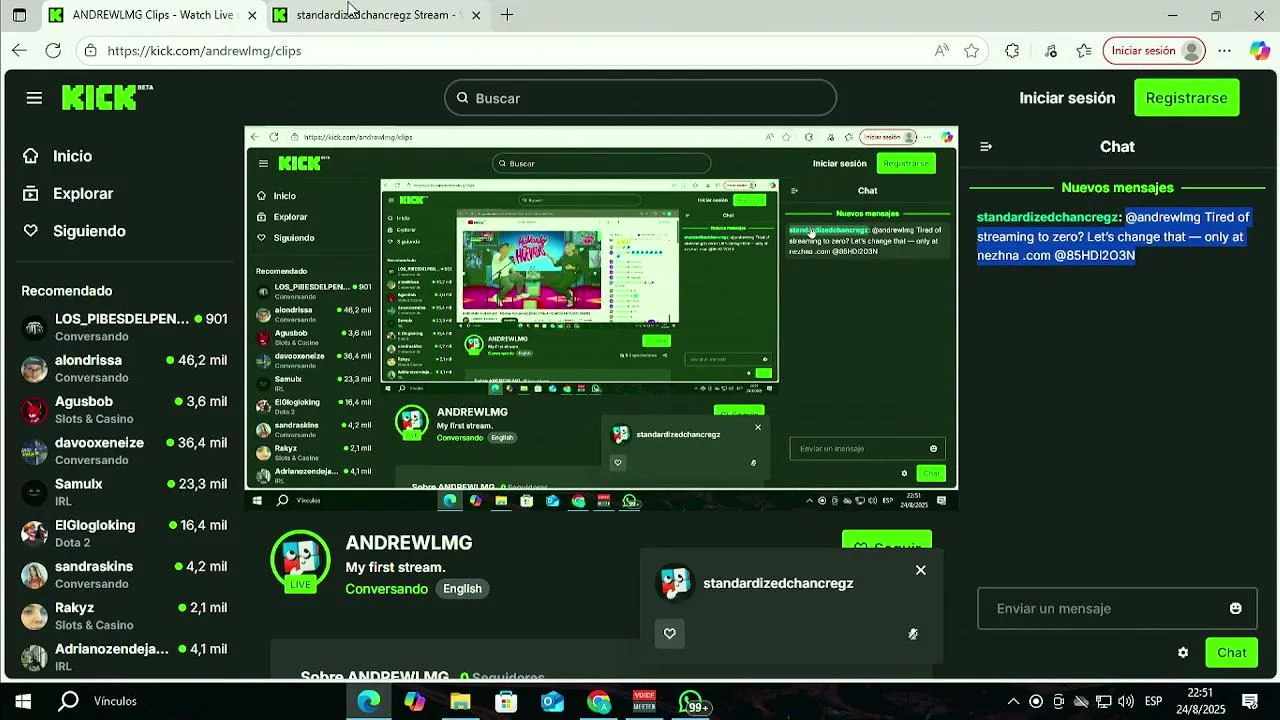Image resolution: width=1280 pixels, height=720 pixels.
Task: Open davooxeneize recommended channel
Action: [125, 451]
